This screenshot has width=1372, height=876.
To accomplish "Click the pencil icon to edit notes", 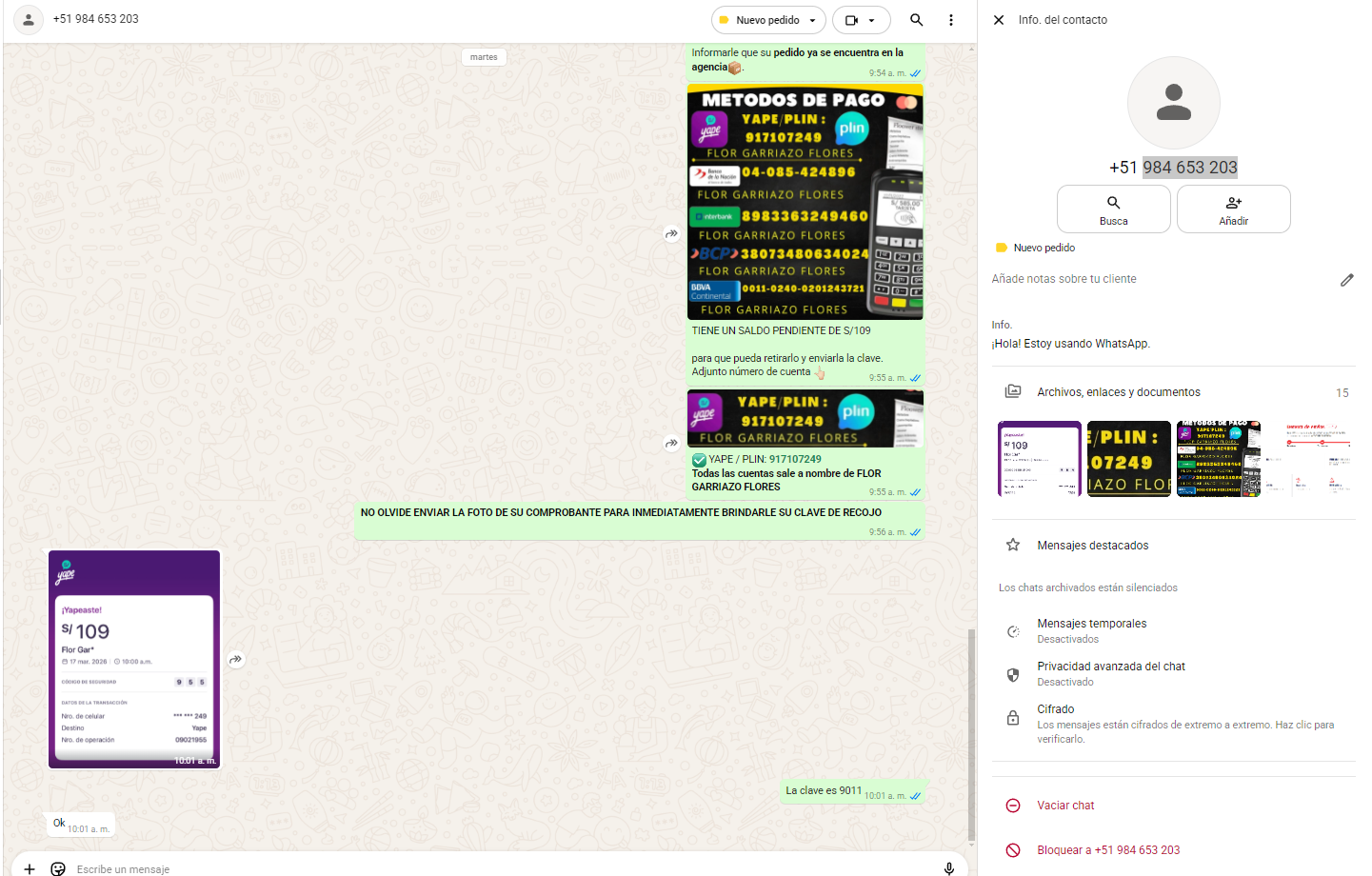I will point(1346,280).
